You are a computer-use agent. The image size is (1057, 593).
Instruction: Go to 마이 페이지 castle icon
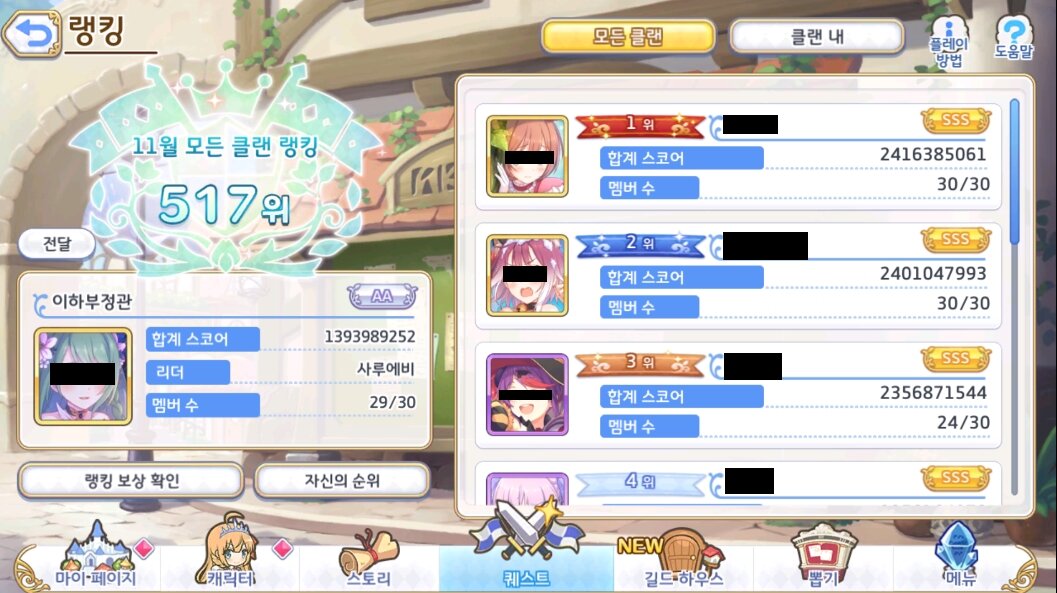pyautogui.click(x=96, y=555)
